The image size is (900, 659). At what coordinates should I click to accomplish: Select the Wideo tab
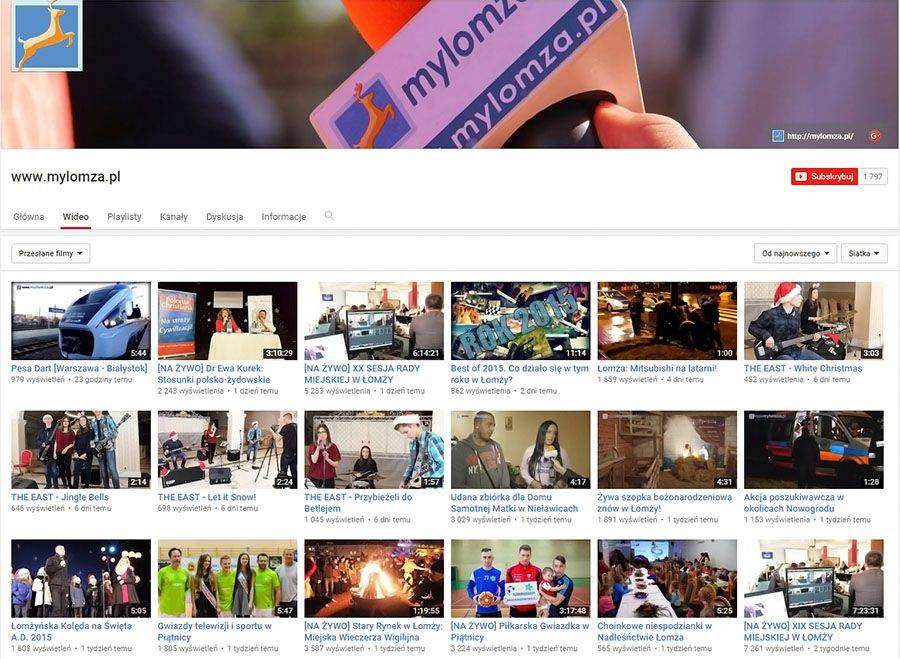pos(76,216)
